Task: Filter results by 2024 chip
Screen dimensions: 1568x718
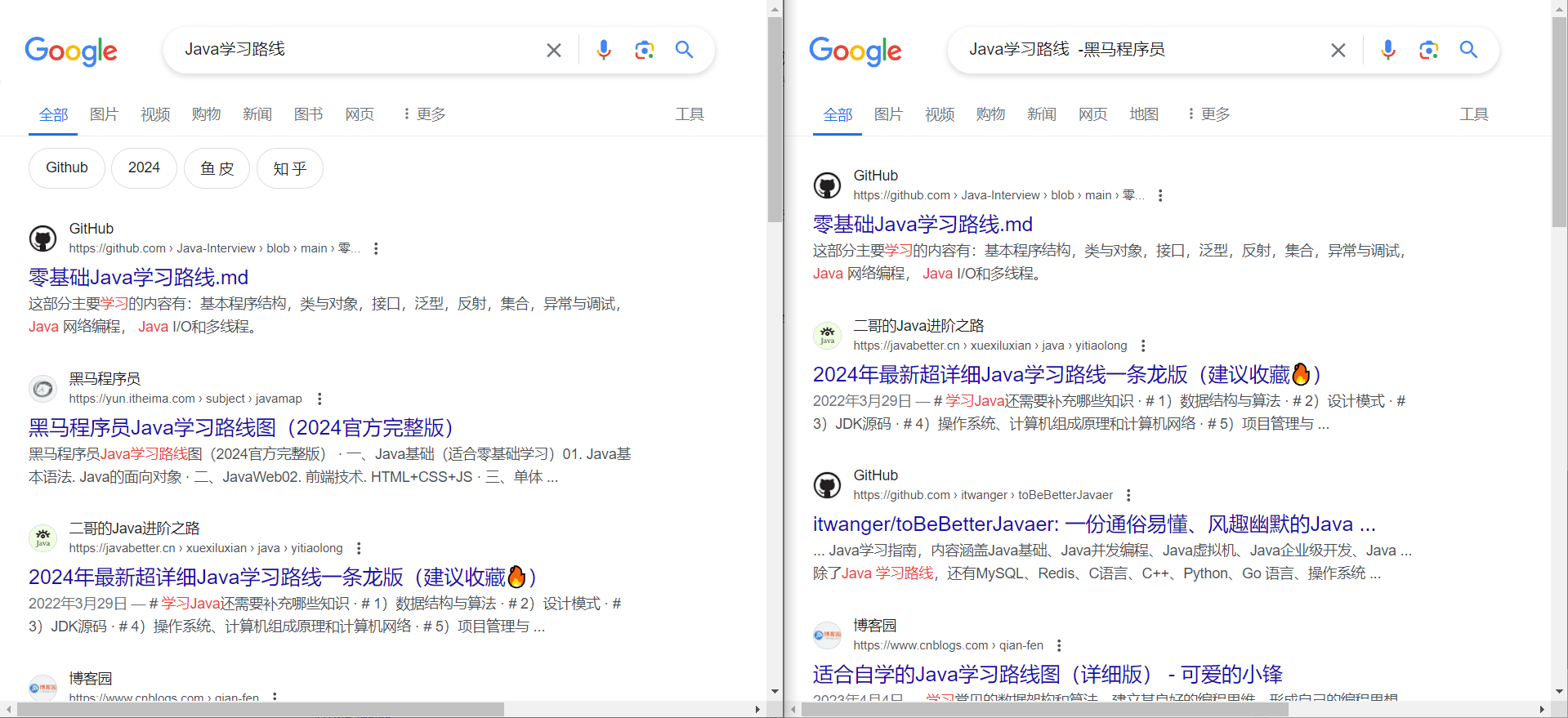Action: point(144,168)
